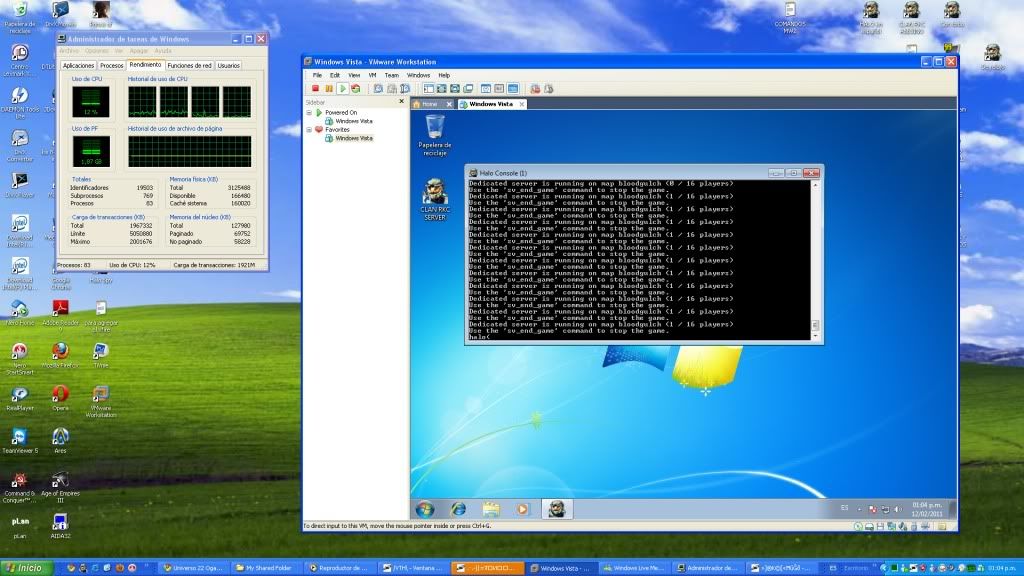Viewport: 1024px width, 576px height.
Task: Switch to My Shared Folder taskbar window
Action: point(265,568)
